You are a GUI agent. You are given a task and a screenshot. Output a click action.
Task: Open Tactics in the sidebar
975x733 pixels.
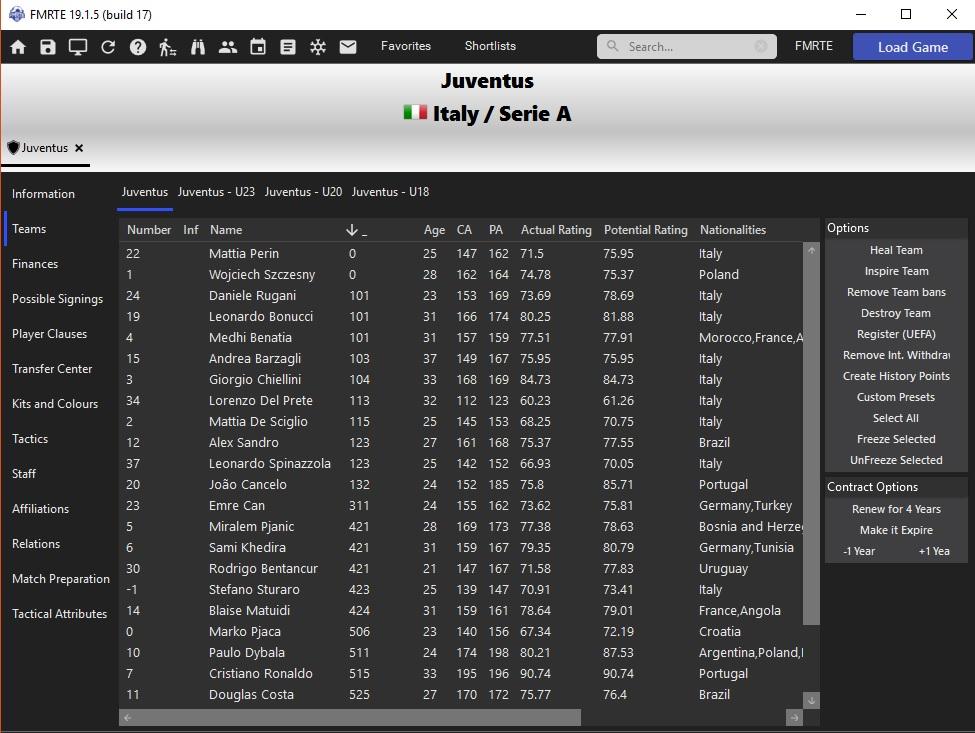click(30, 439)
